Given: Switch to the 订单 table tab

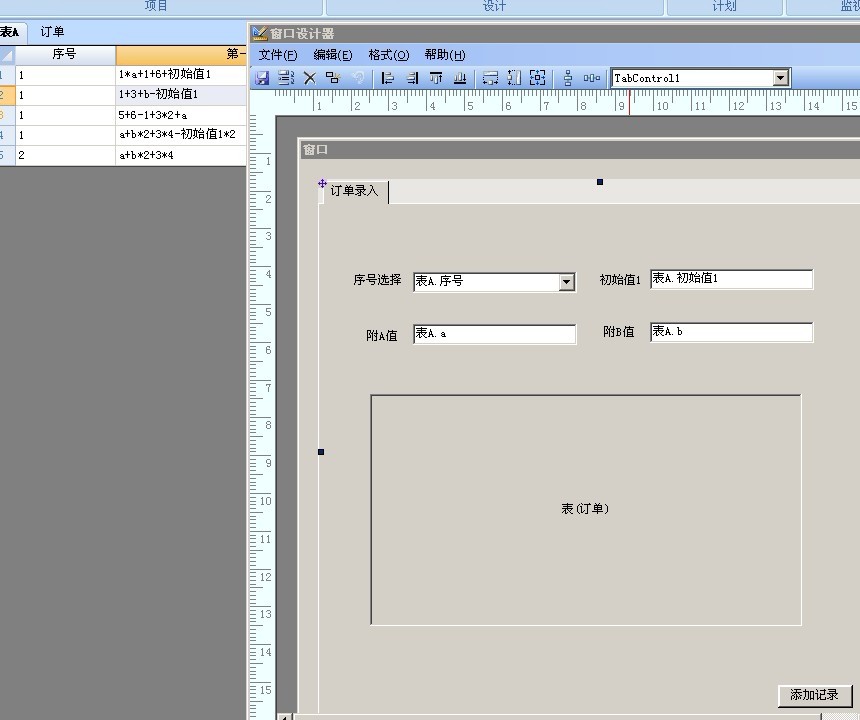Looking at the screenshot, I should (x=52, y=32).
